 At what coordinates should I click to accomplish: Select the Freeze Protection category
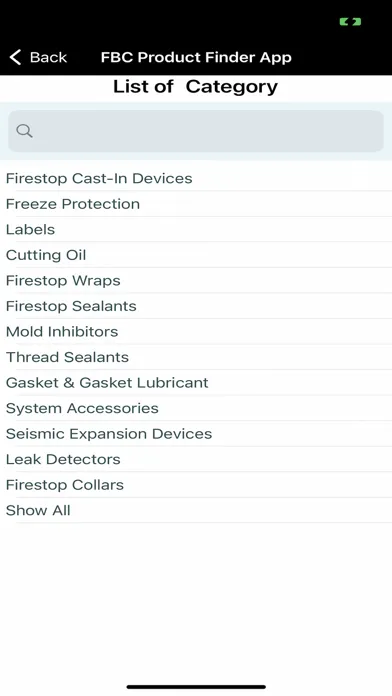[x=196, y=204]
